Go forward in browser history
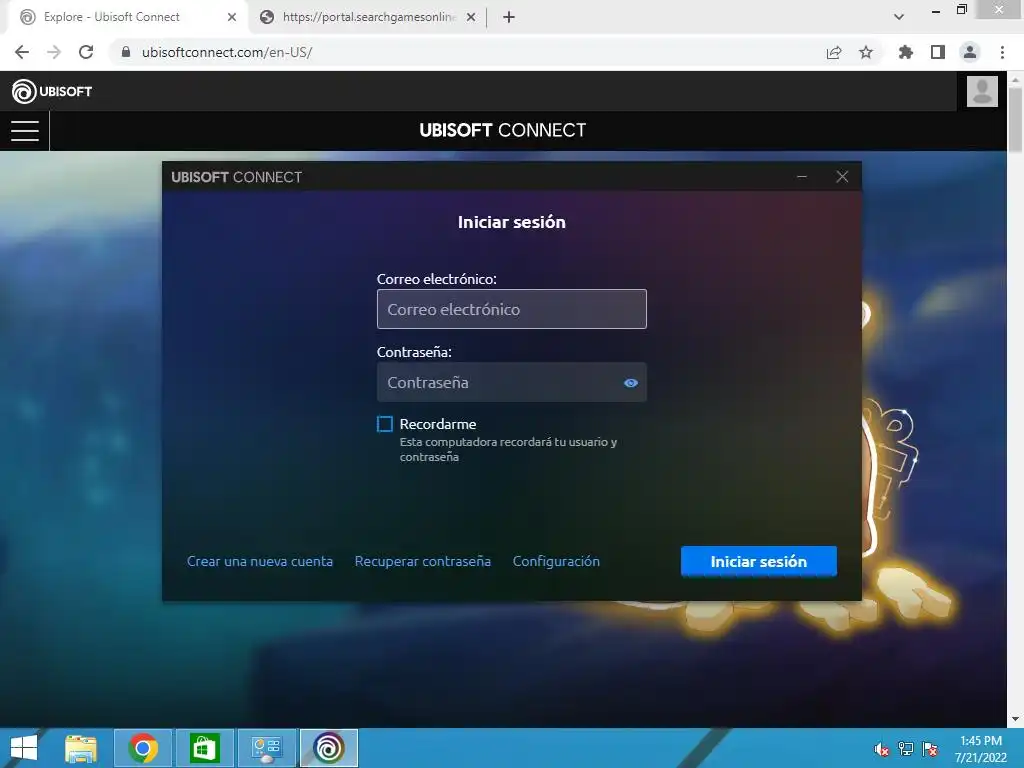 click(x=54, y=52)
